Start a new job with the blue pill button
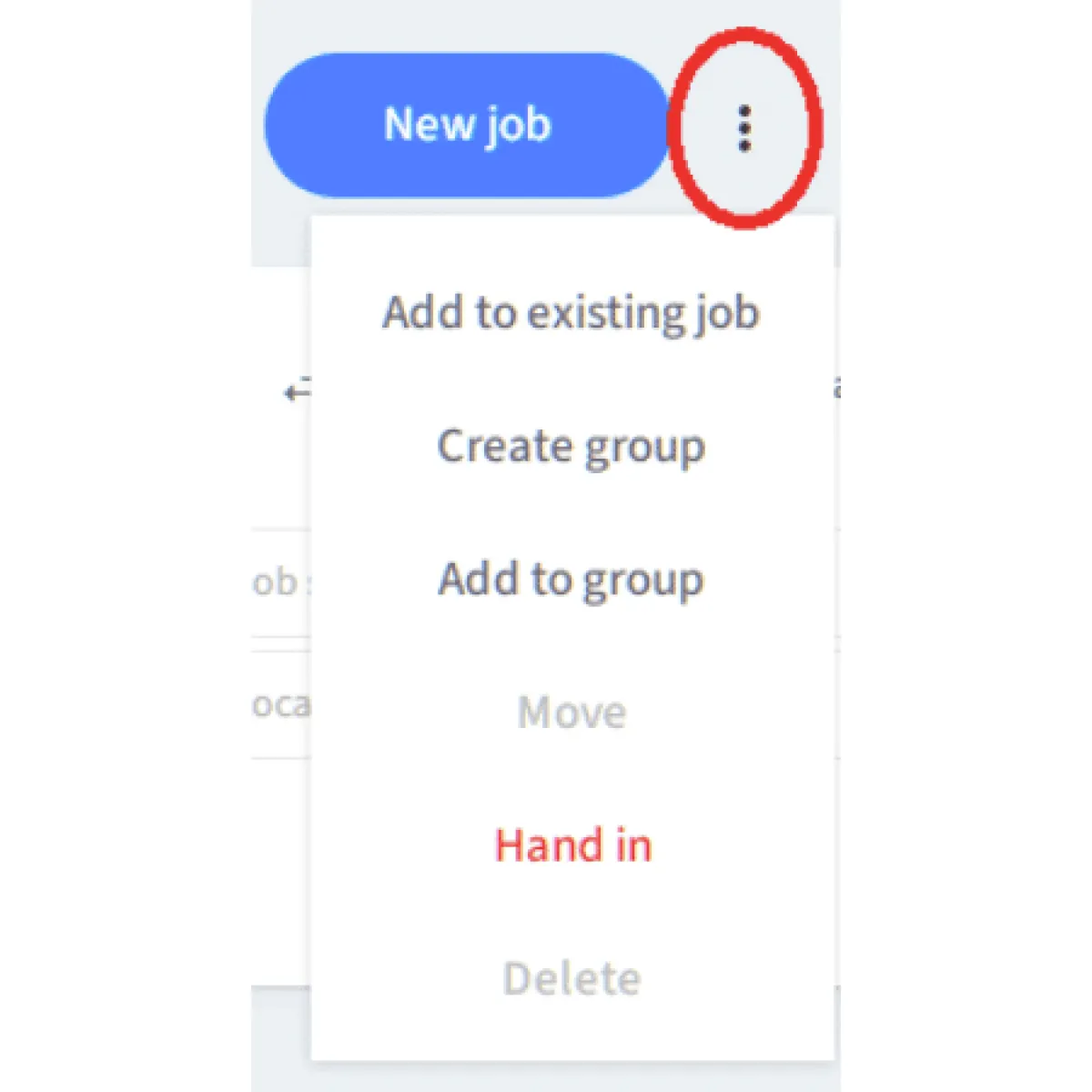 pyautogui.click(x=468, y=126)
